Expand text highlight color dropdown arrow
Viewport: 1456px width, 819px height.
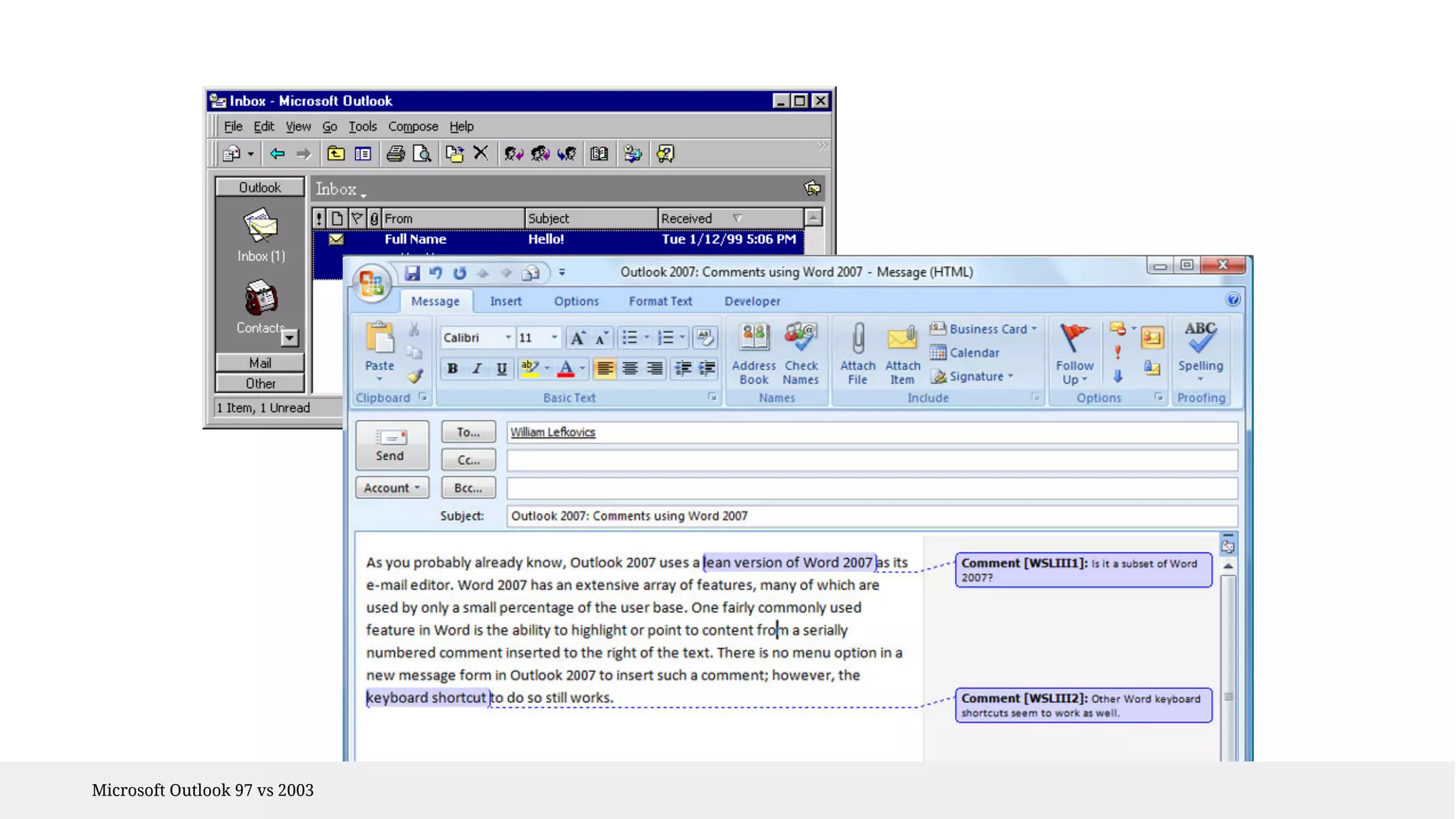tap(547, 368)
